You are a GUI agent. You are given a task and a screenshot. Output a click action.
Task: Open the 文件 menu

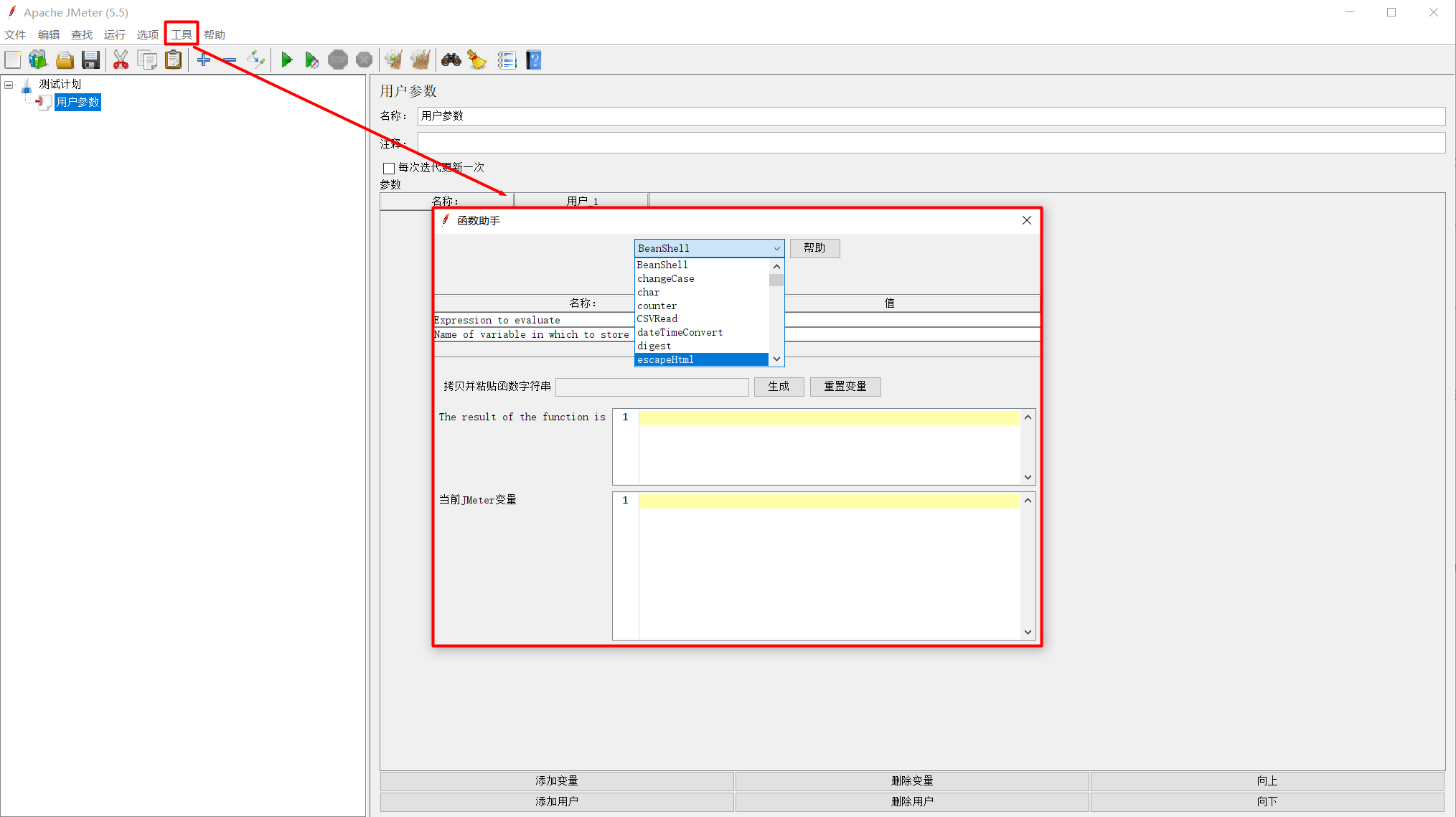[x=15, y=34]
